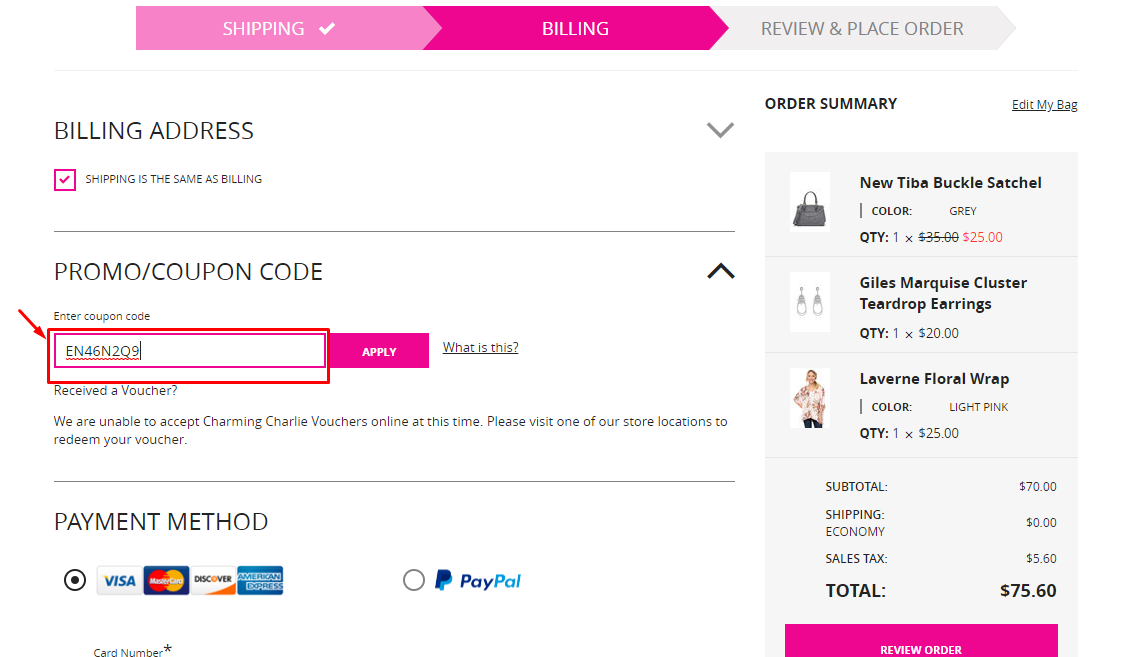Open the Laverne Floral Wrap thumbnail
This screenshot has width=1121, height=657.
[810, 398]
